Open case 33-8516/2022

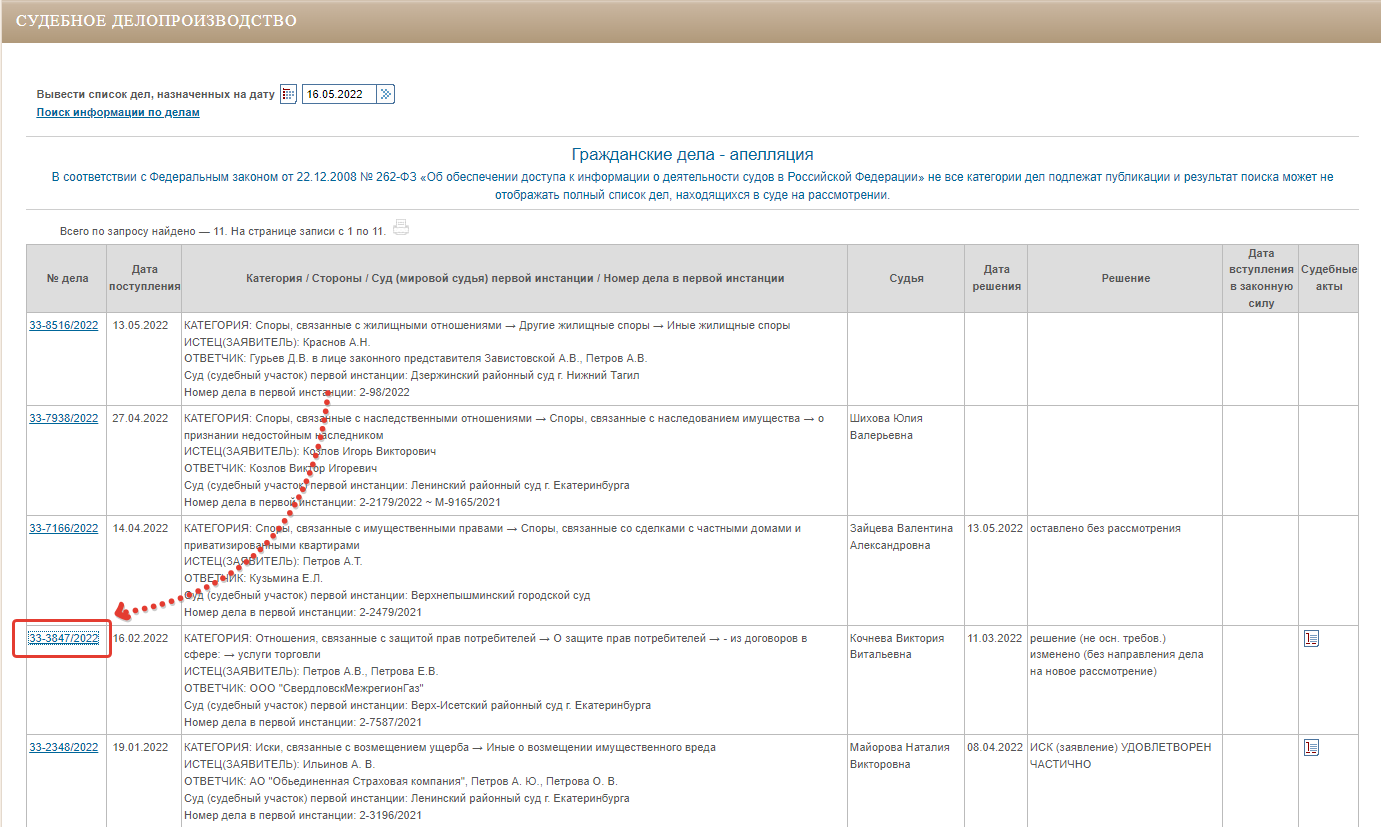(64, 325)
